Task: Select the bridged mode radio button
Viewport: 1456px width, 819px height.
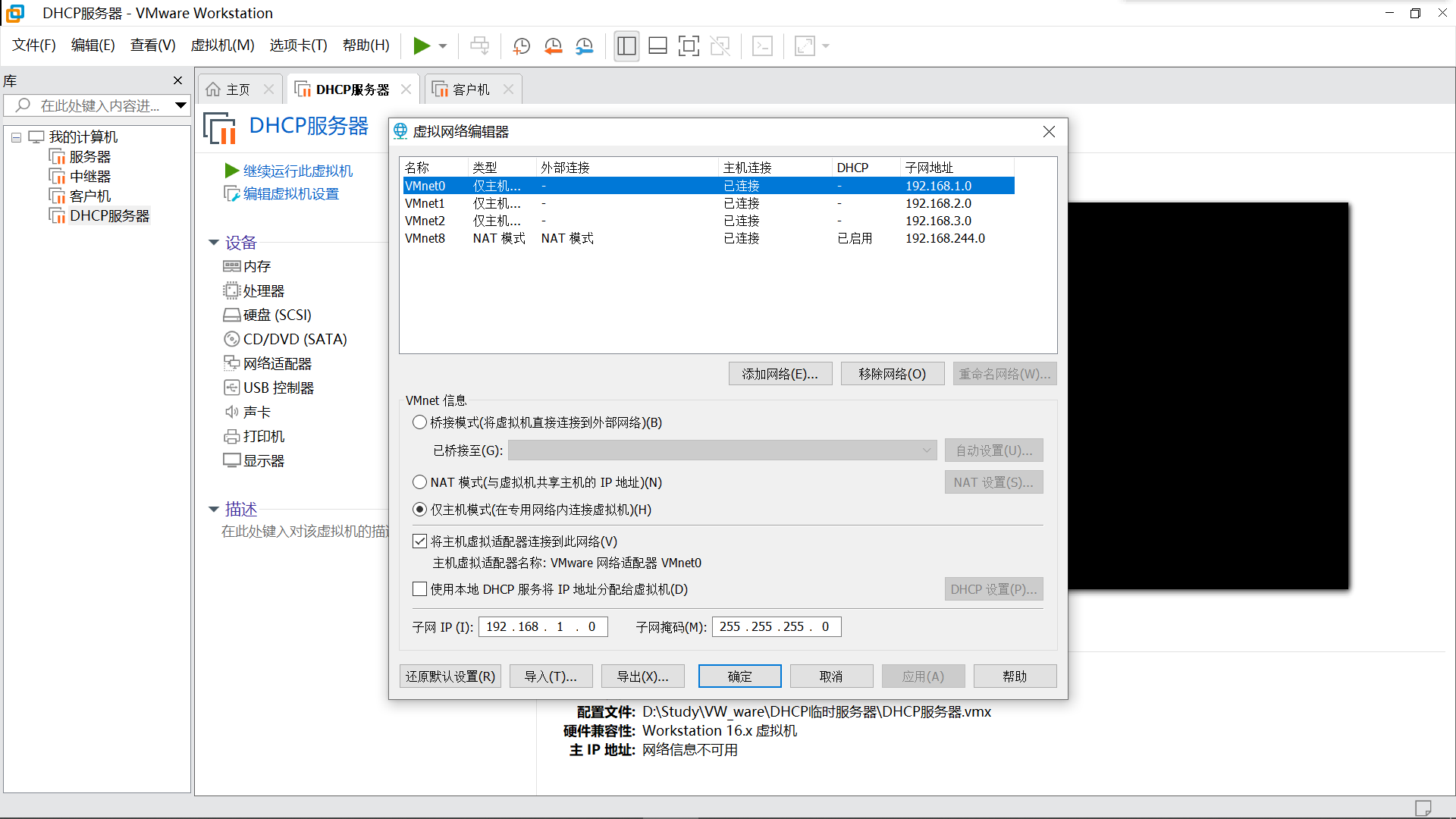Action: tap(419, 422)
